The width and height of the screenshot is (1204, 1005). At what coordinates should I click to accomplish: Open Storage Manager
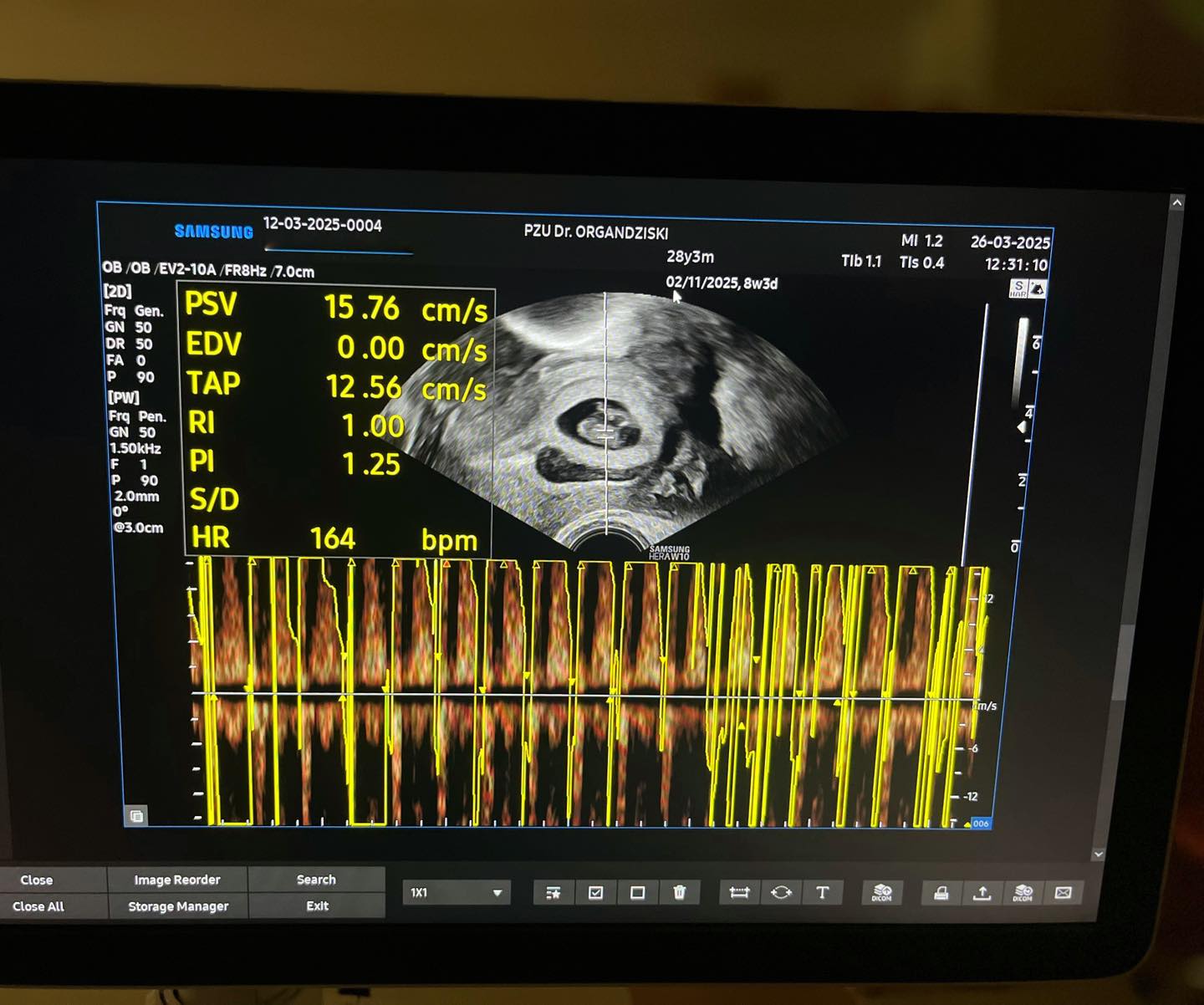click(x=177, y=906)
